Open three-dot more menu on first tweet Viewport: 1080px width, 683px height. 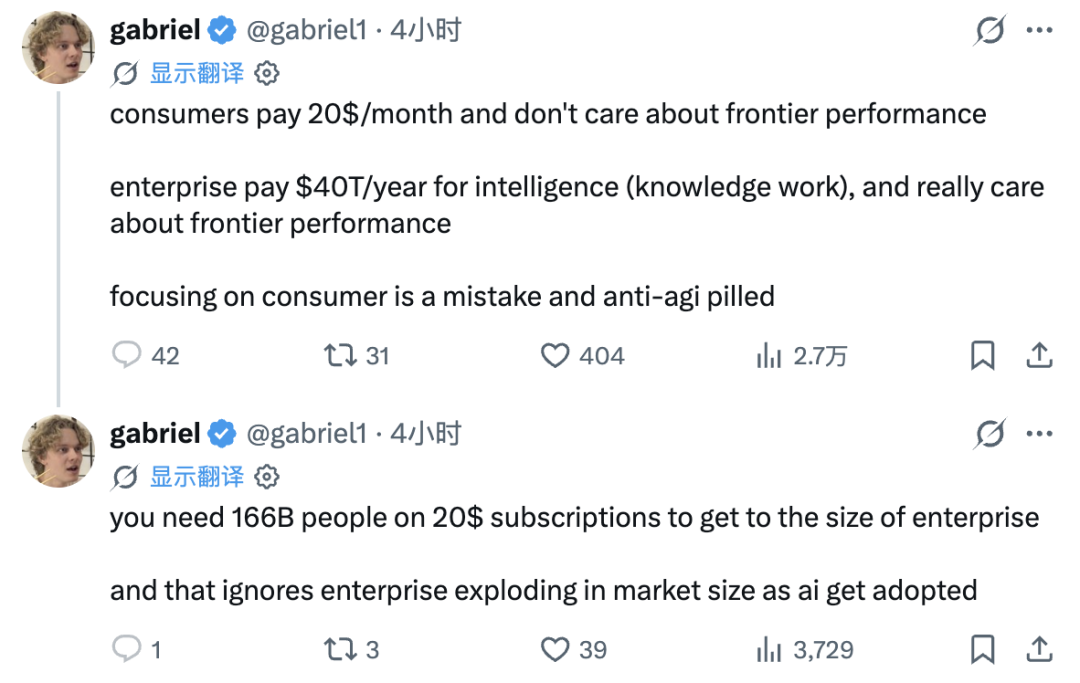[1039, 30]
